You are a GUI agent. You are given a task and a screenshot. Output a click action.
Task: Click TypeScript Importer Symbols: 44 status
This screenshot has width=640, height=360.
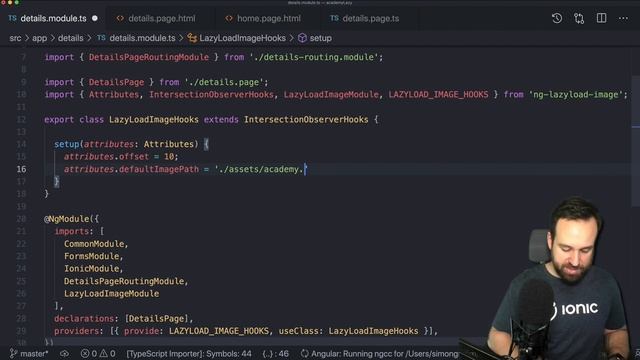(x=189, y=353)
